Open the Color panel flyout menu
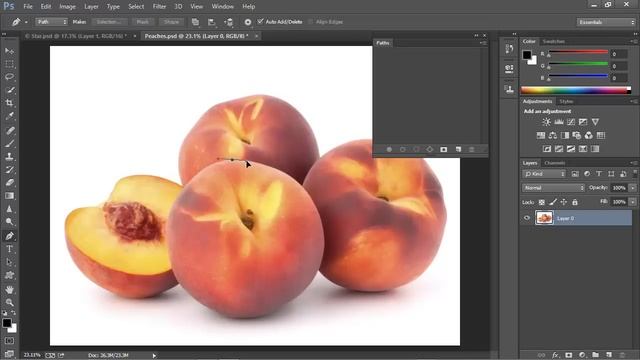Image resolution: width=640 pixels, height=360 pixels. coord(633,41)
